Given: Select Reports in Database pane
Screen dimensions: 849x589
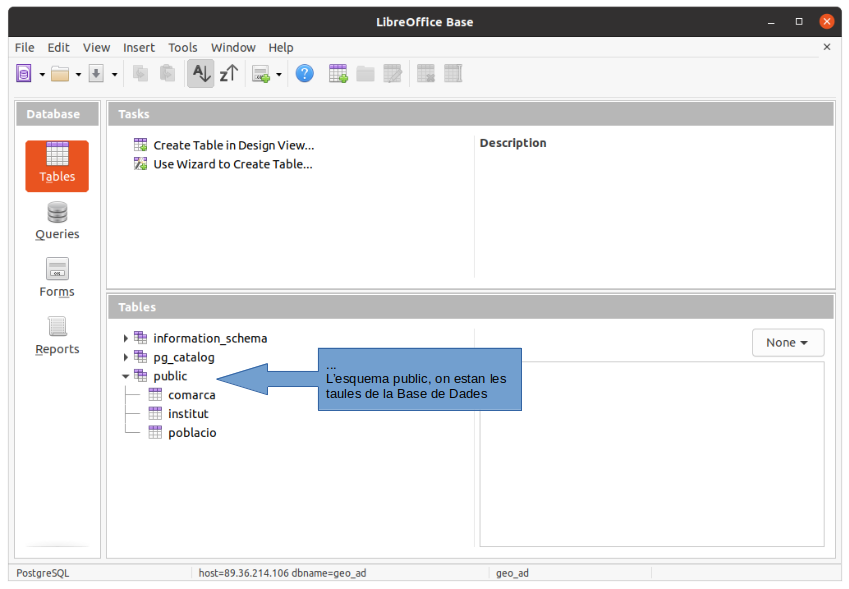Looking at the screenshot, I should pyautogui.click(x=57, y=336).
